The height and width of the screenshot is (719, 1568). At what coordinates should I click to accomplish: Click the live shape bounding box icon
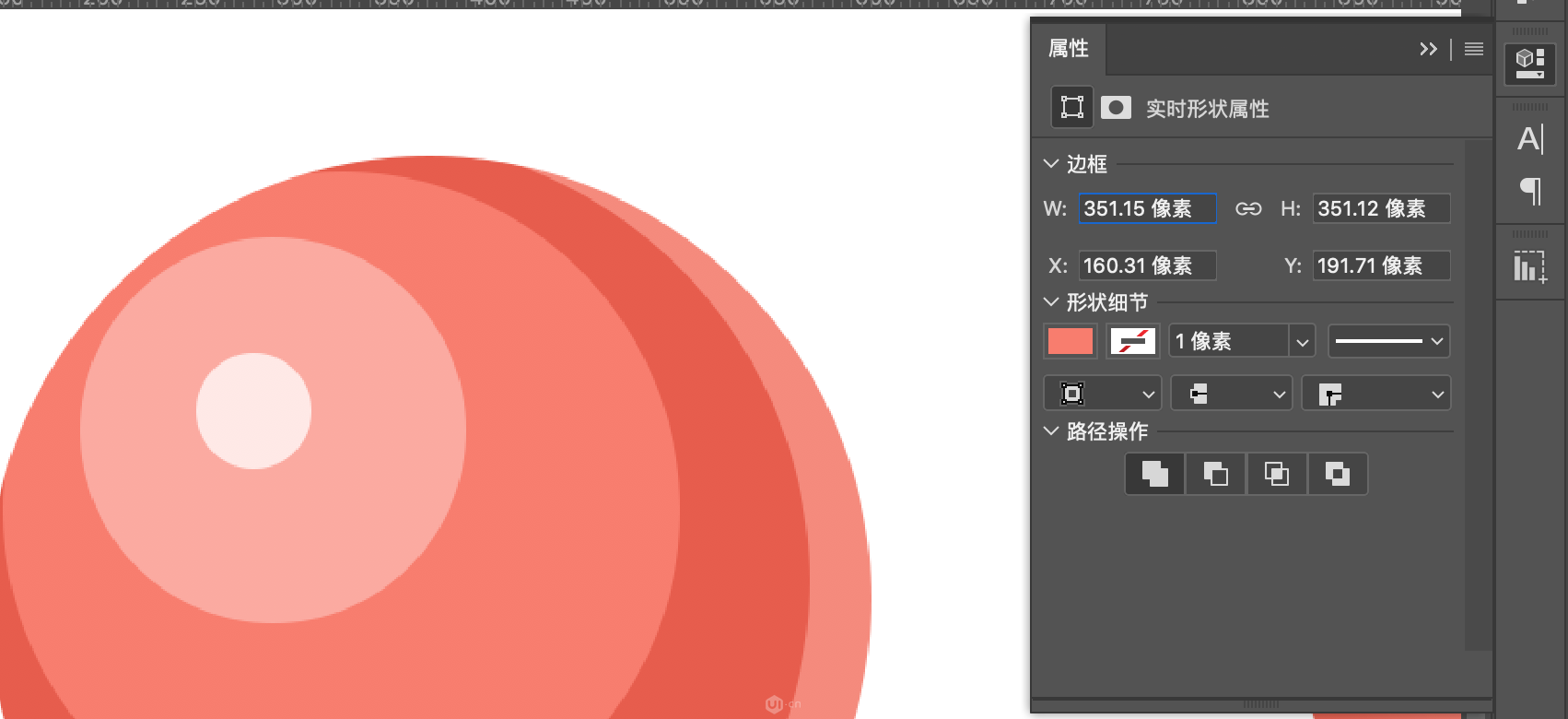[1072, 107]
